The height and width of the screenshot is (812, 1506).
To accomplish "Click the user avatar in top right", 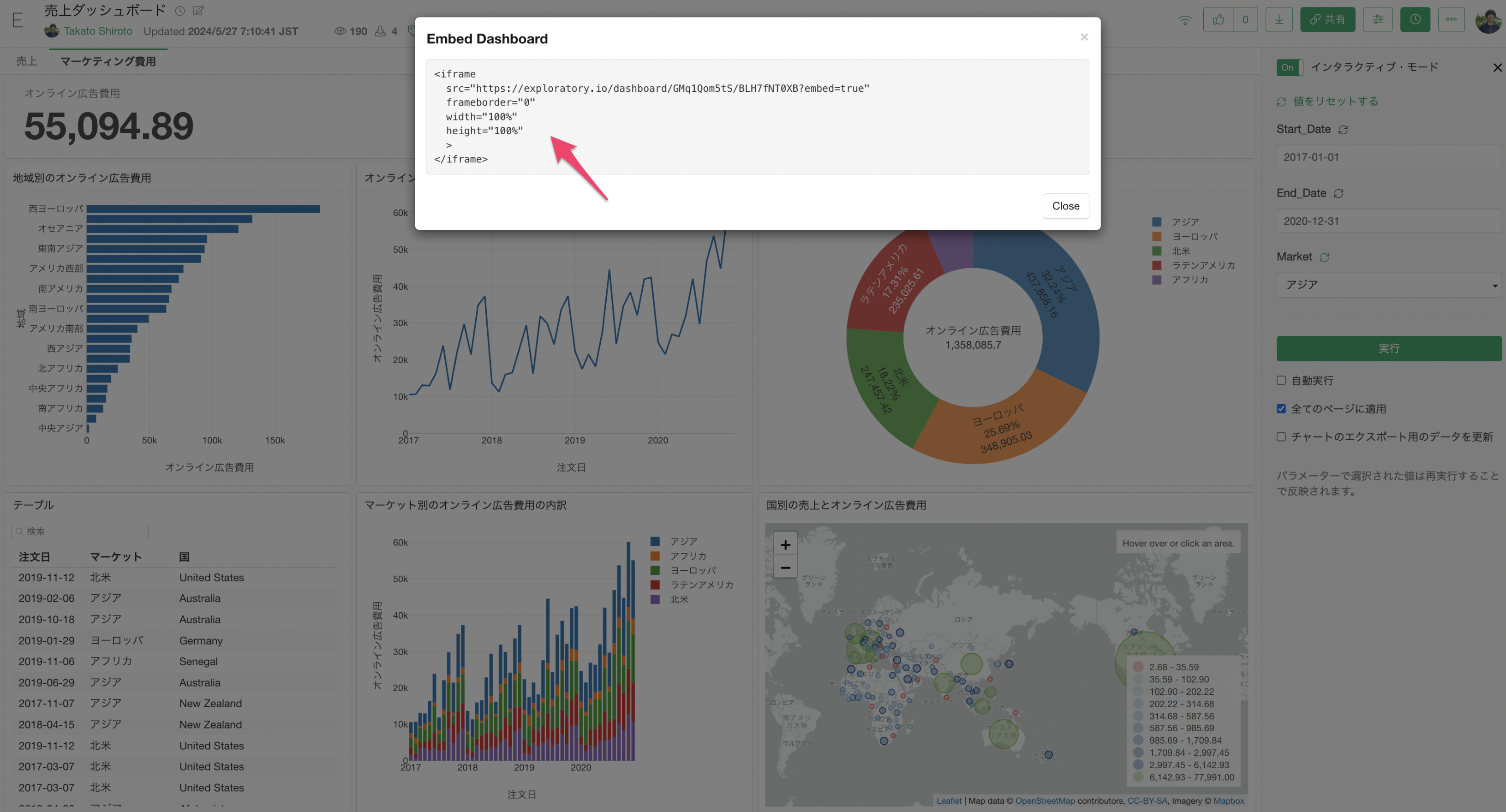I will 1488,20.
